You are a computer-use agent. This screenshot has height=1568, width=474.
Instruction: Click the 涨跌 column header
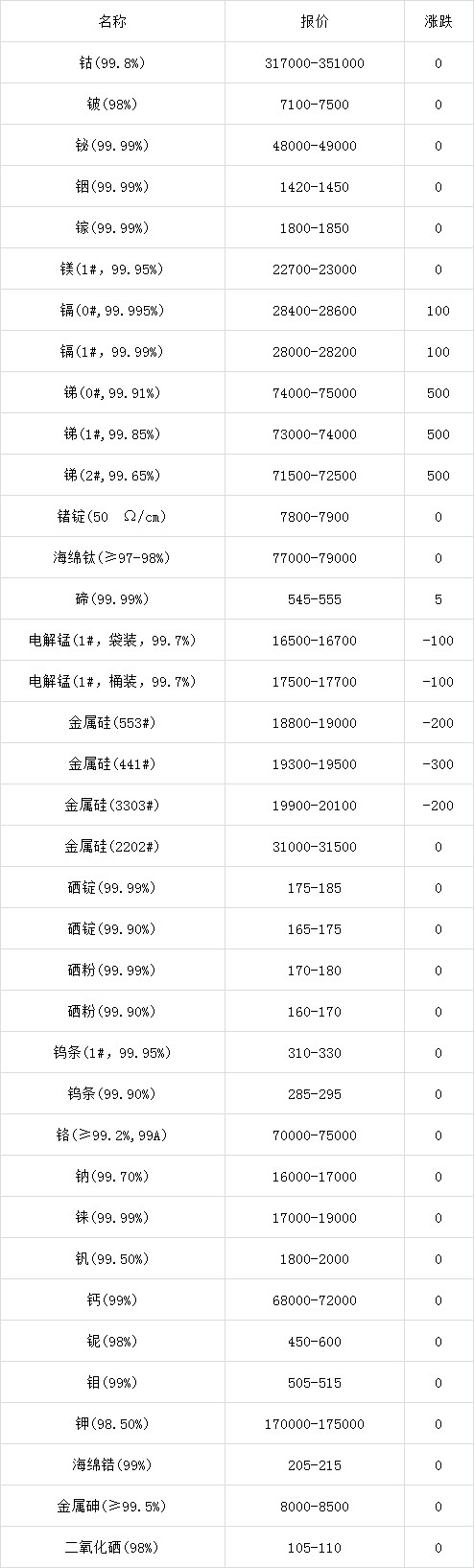pyautogui.click(x=438, y=22)
